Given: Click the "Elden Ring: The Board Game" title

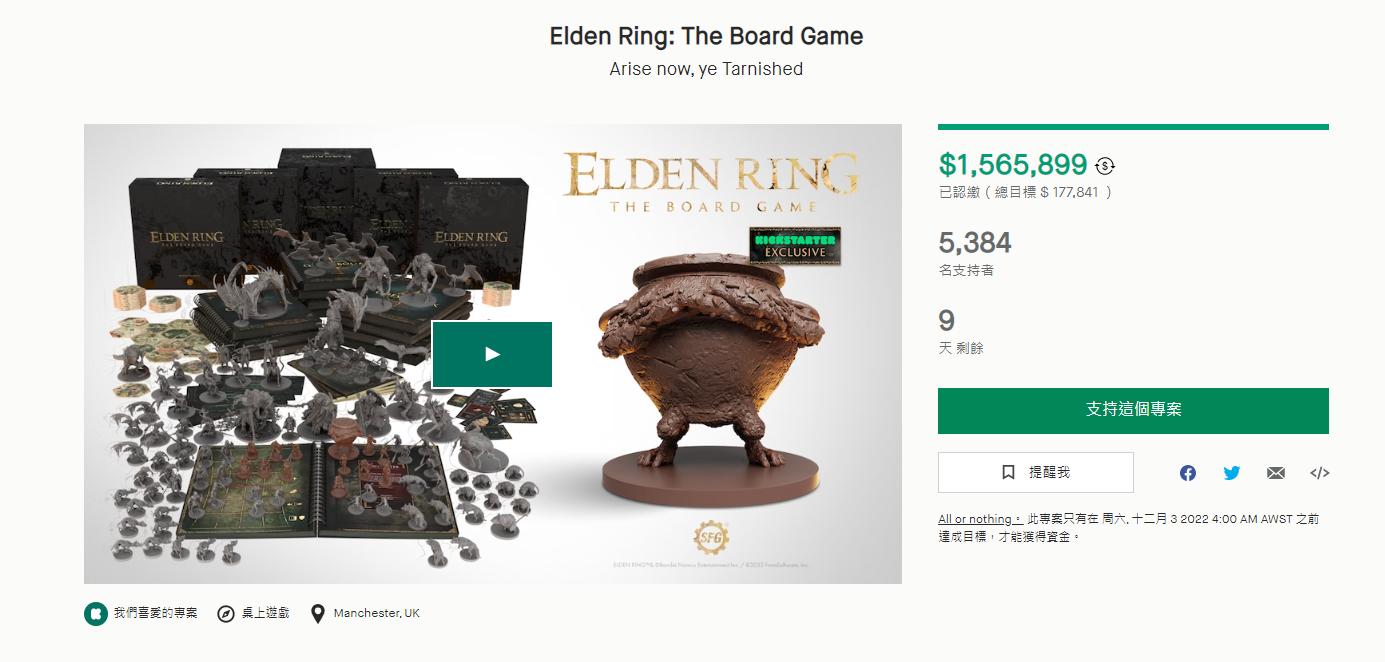Looking at the screenshot, I should (x=706, y=36).
